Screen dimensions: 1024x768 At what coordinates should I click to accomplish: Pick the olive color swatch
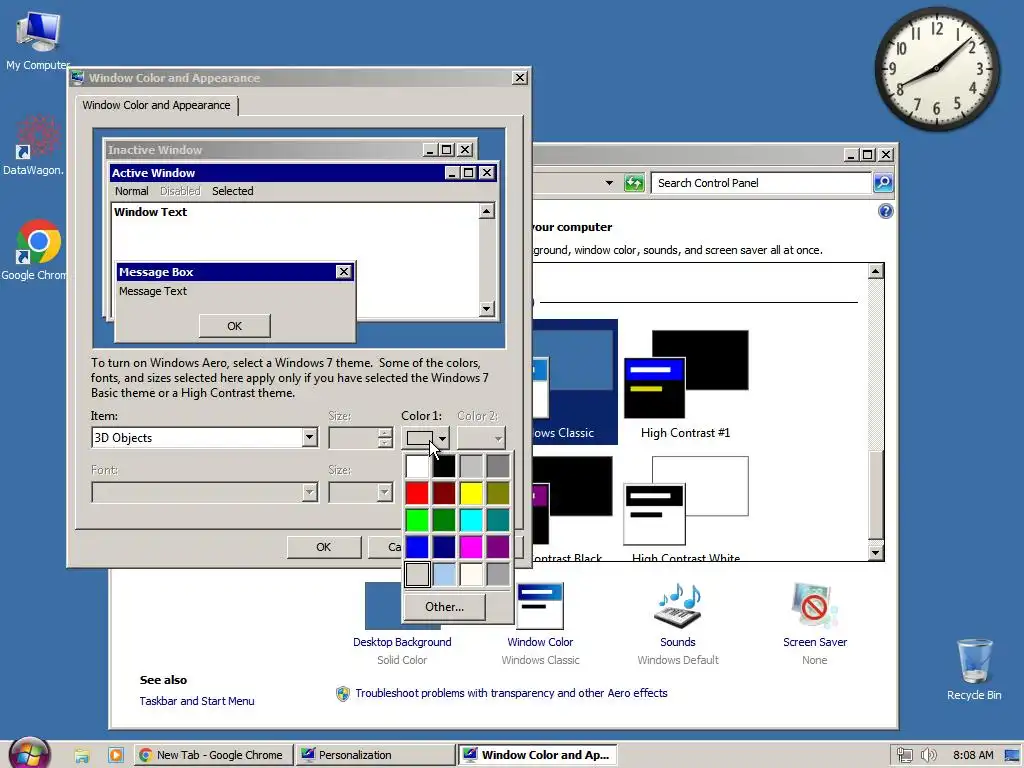[x=498, y=493]
